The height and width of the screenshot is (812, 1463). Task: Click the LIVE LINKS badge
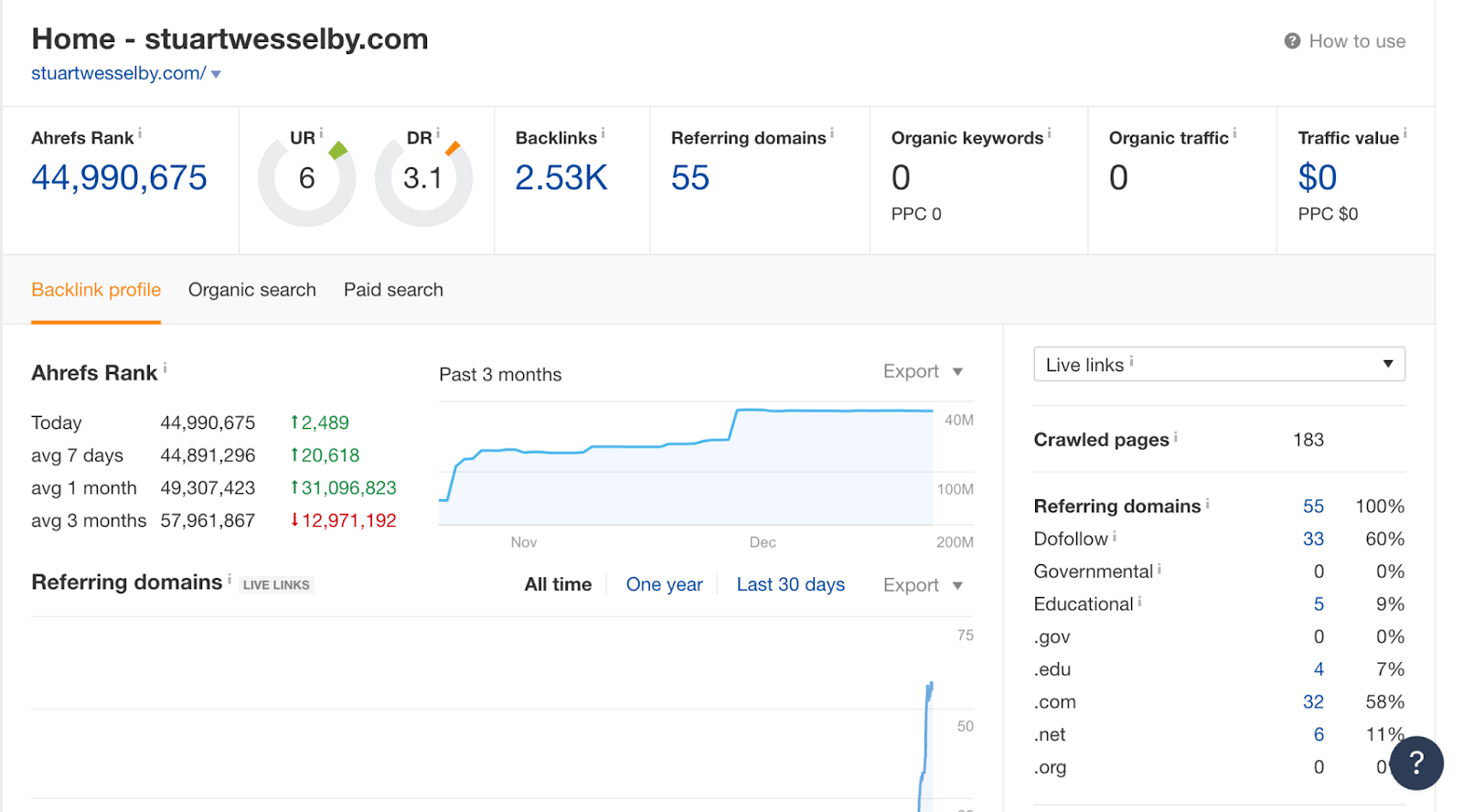tap(276, 585)
